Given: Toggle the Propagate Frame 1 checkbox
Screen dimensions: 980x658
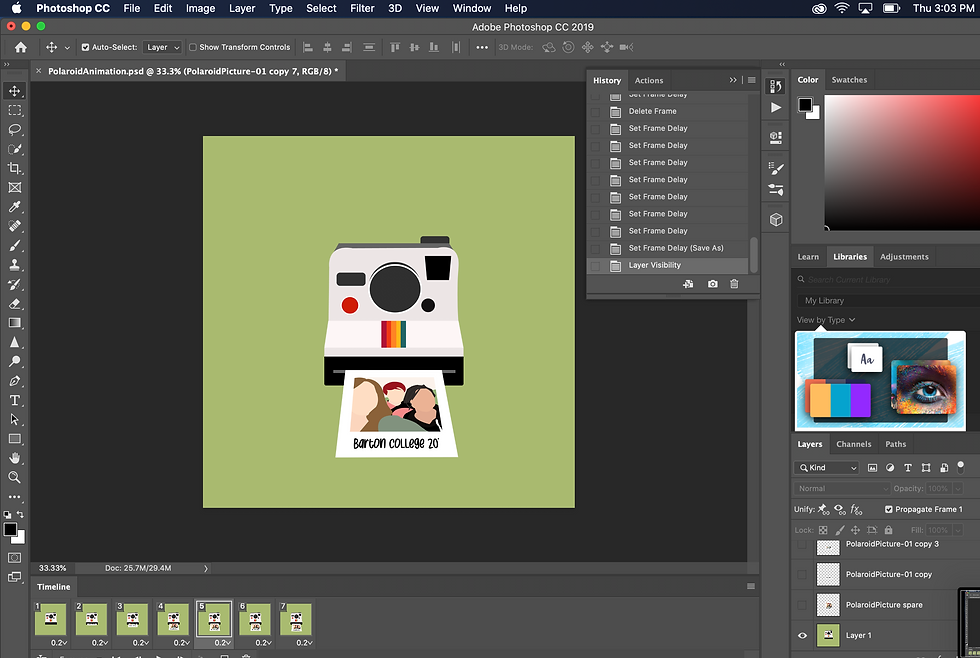Looking at the screenshot, I should (889, 509).
